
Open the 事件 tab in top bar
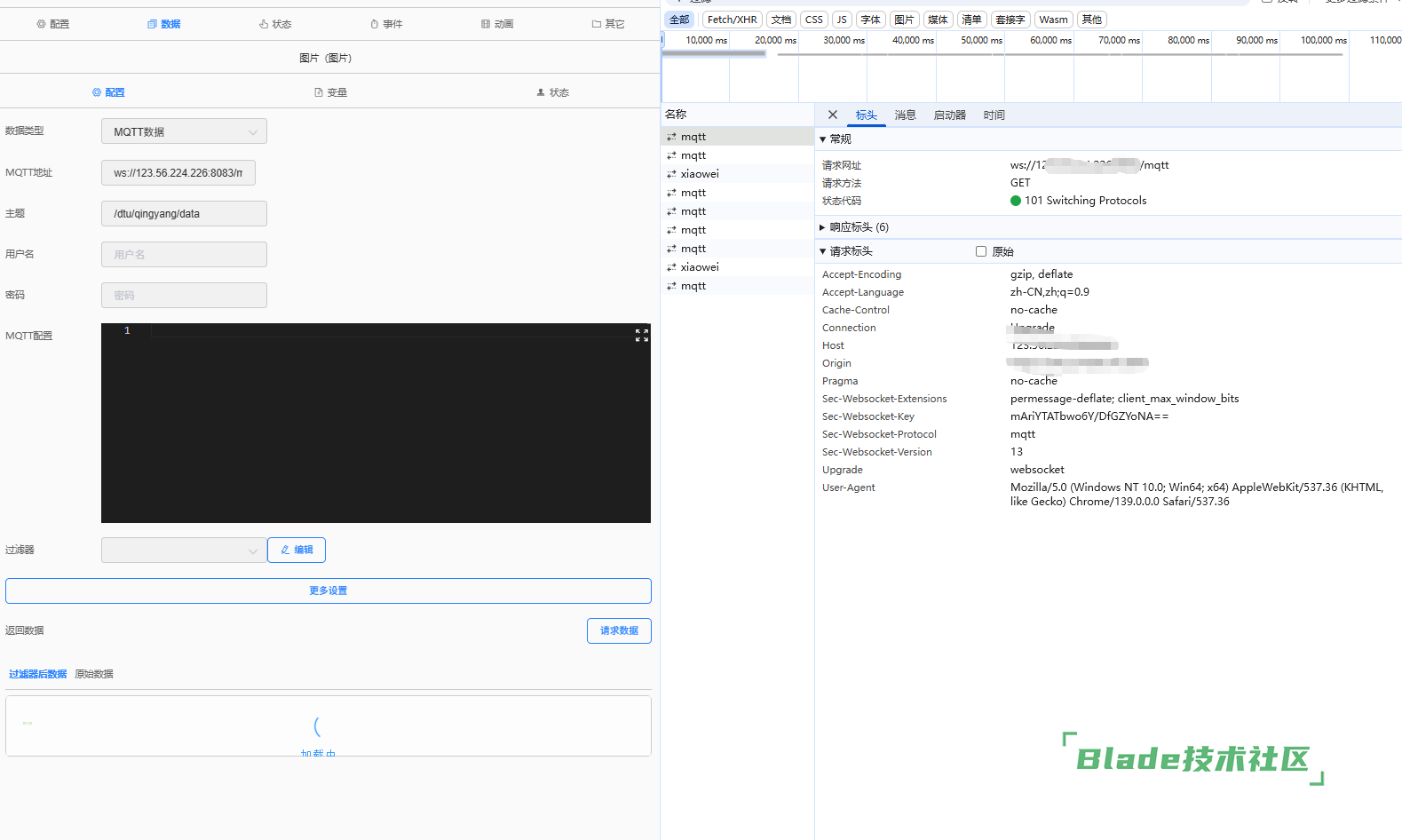coord(386,24)
